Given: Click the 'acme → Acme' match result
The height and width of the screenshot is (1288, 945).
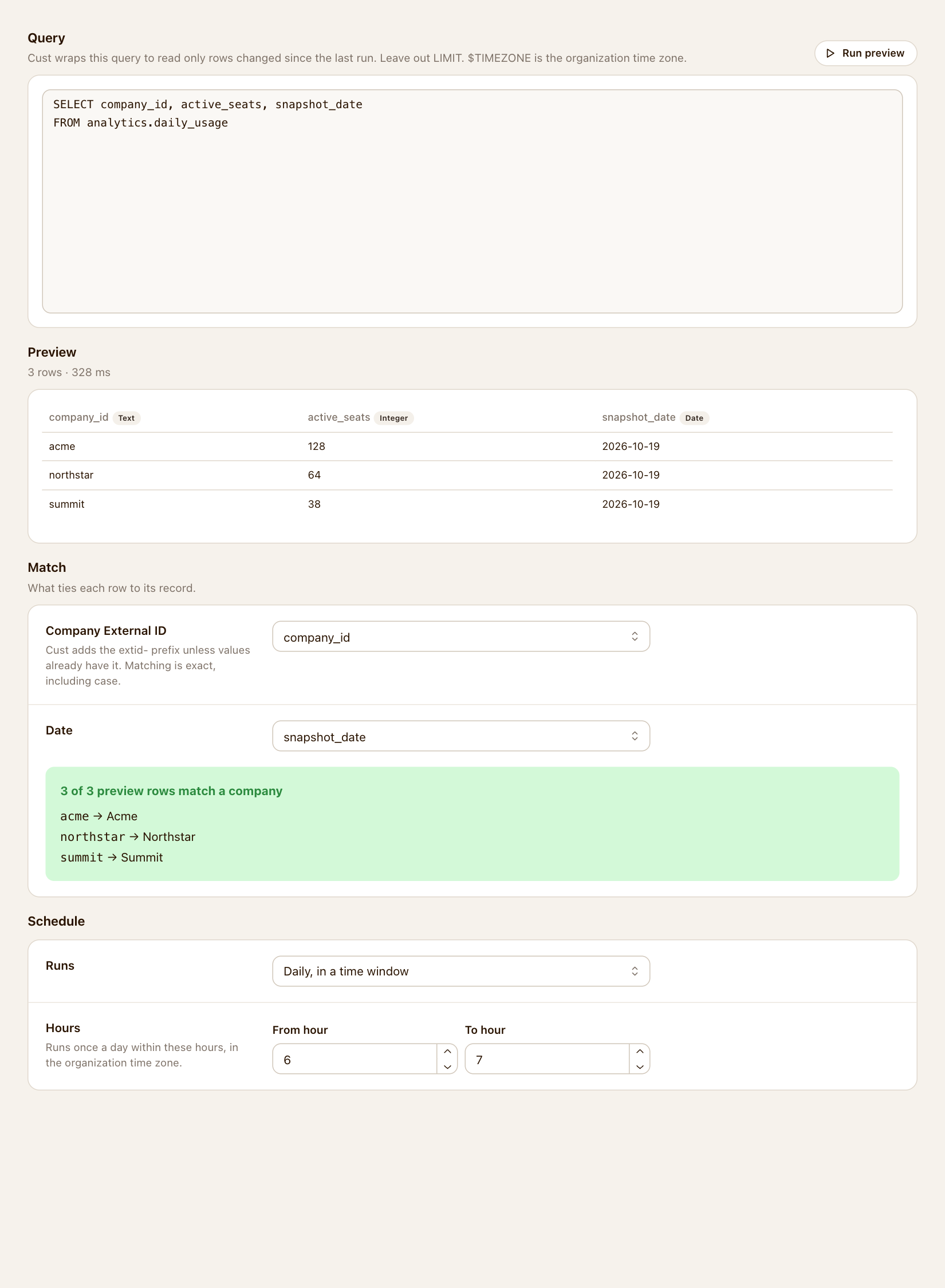Looking at the screenshot, I should tap(99, 816).
